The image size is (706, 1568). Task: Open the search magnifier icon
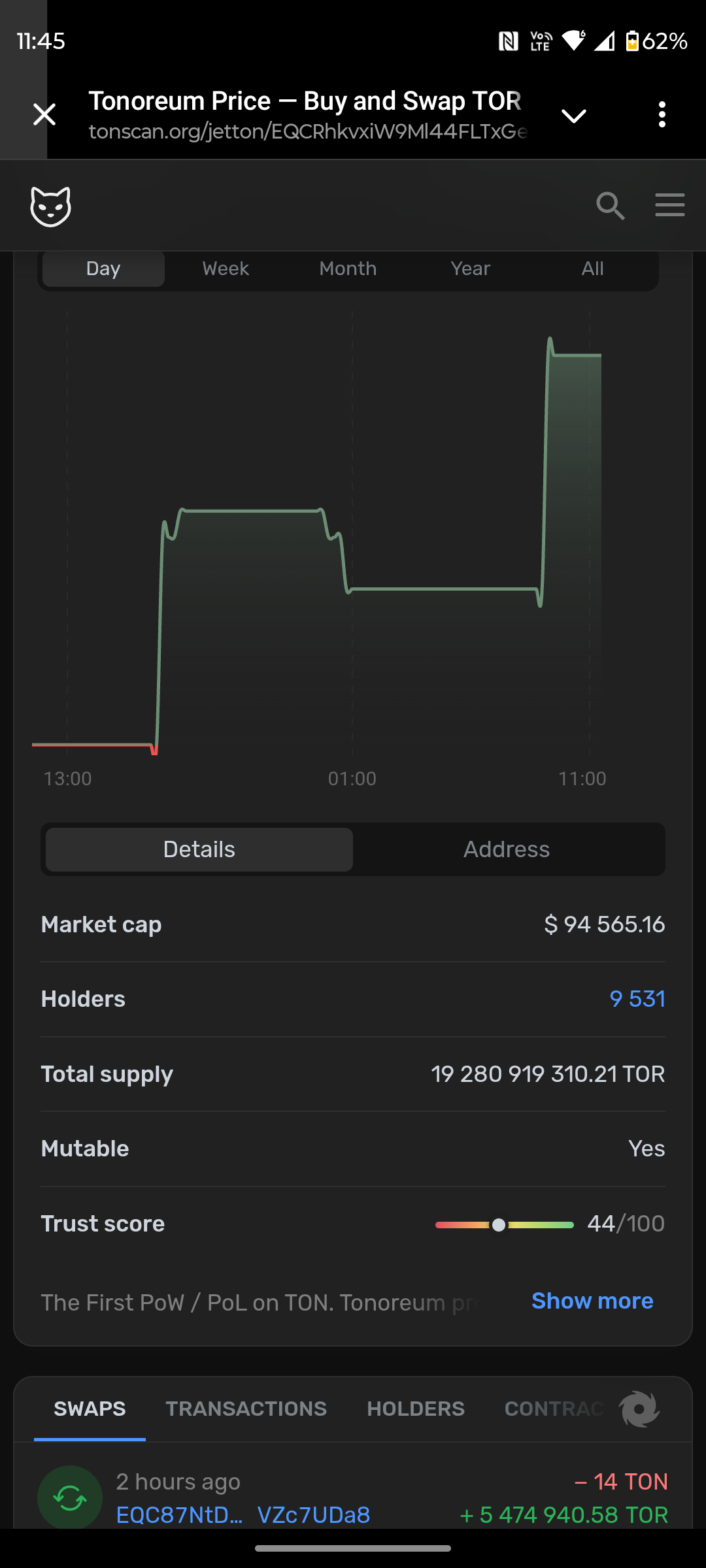pos(611,206)
